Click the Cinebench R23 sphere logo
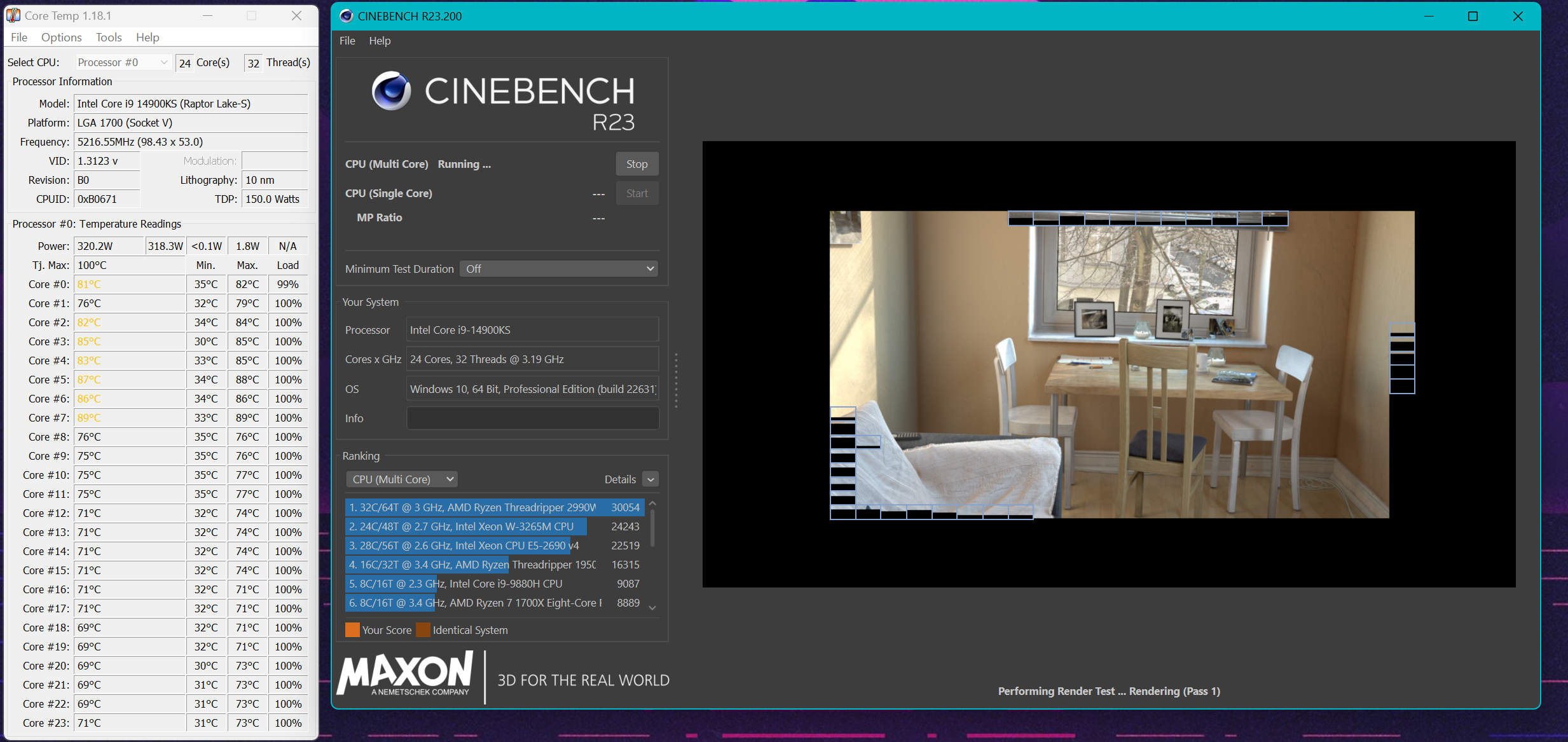 pos(391,91)
